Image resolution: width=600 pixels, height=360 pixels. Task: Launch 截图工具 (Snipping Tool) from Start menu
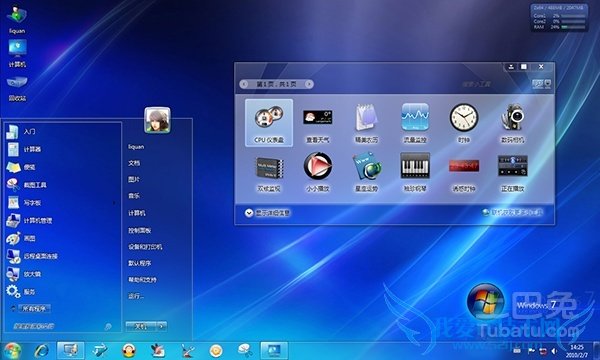point(61,185)
